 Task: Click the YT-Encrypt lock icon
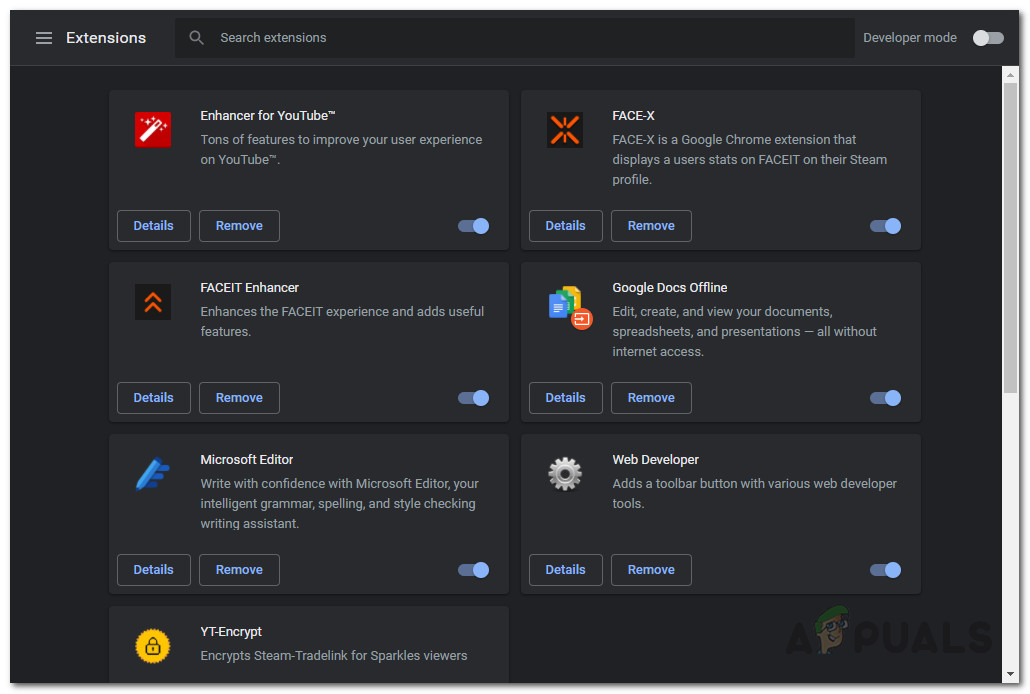click(x=153, y=646)
